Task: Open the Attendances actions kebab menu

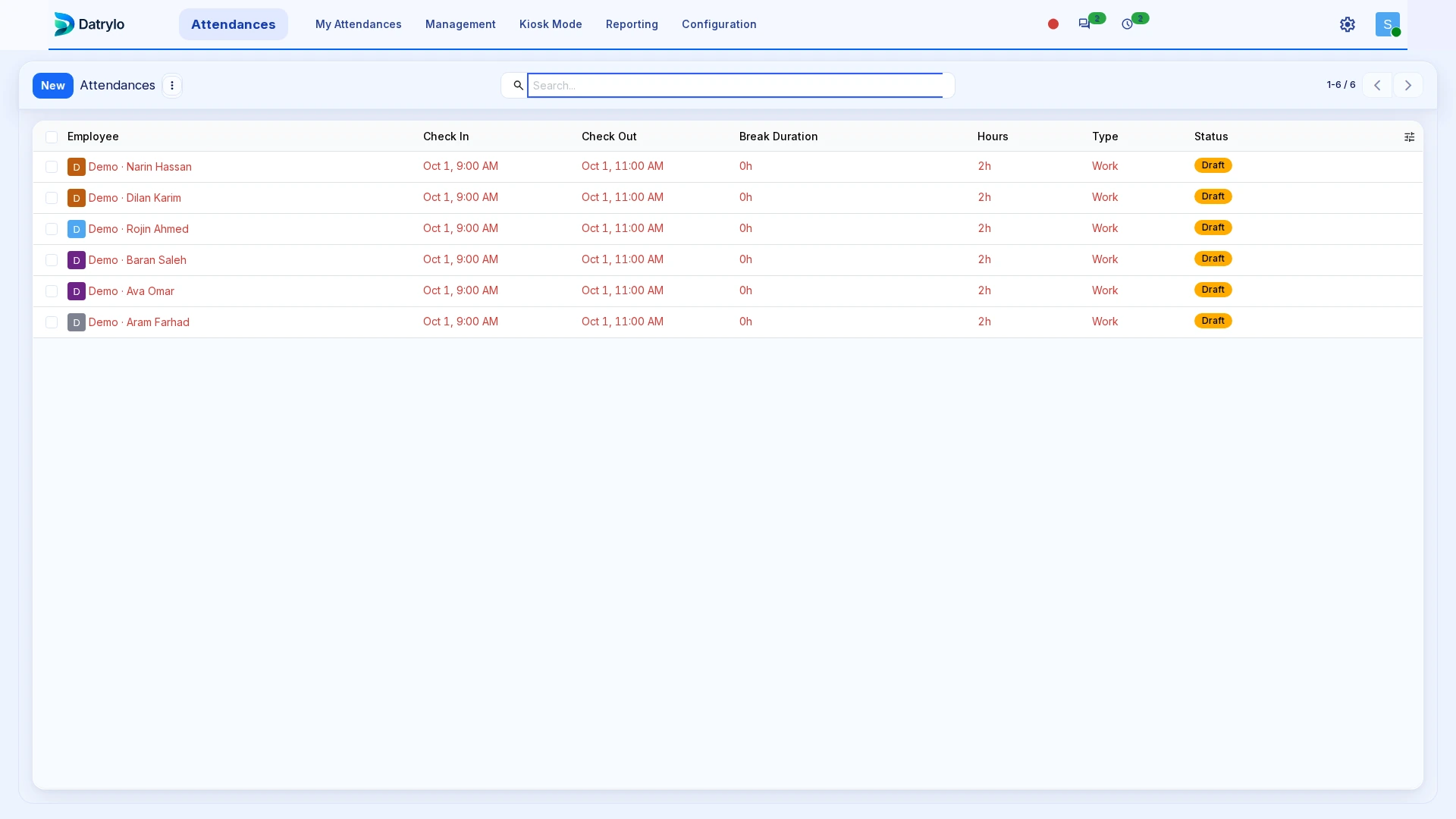Action: (172, 86)
